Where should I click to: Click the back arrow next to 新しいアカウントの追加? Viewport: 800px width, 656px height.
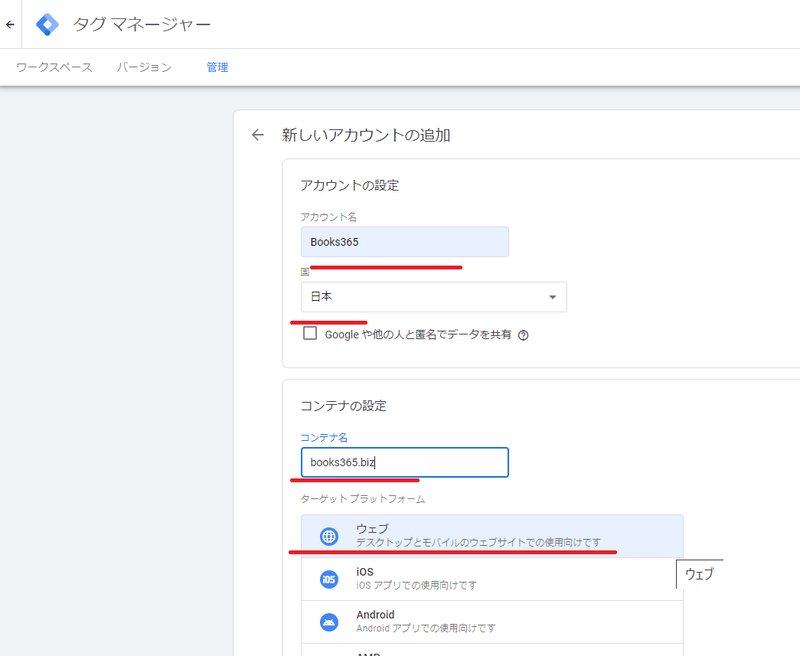258,134
